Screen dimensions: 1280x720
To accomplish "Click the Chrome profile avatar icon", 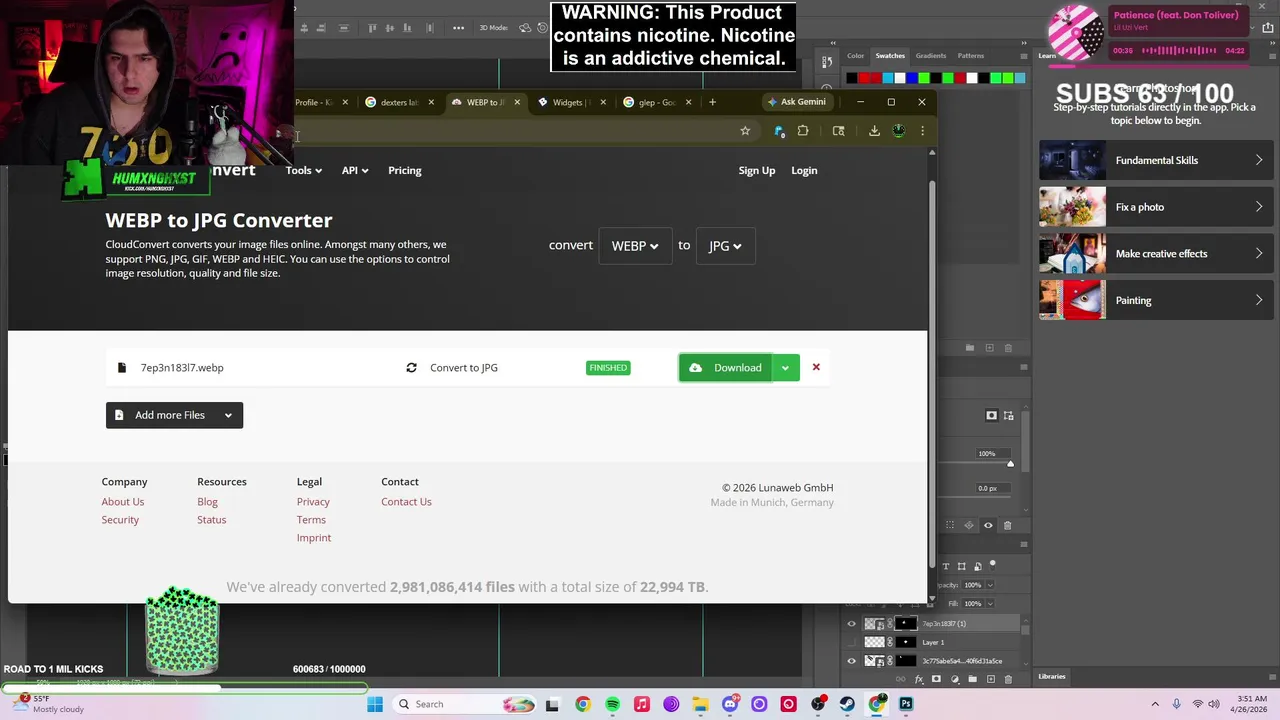I will 898,131.
